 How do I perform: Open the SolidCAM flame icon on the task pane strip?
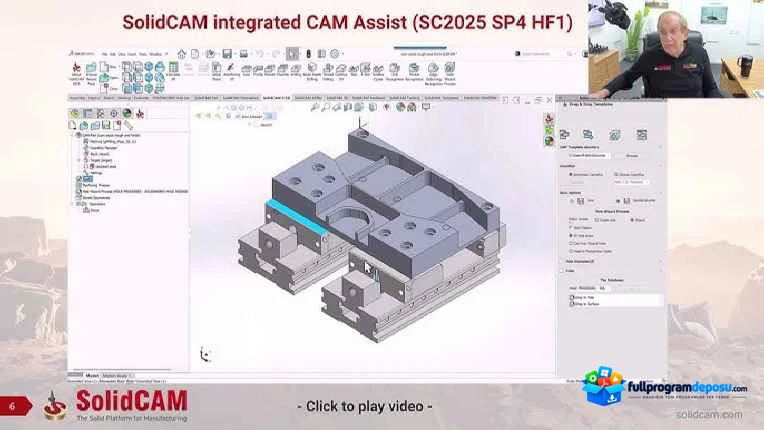pos(549,118)
